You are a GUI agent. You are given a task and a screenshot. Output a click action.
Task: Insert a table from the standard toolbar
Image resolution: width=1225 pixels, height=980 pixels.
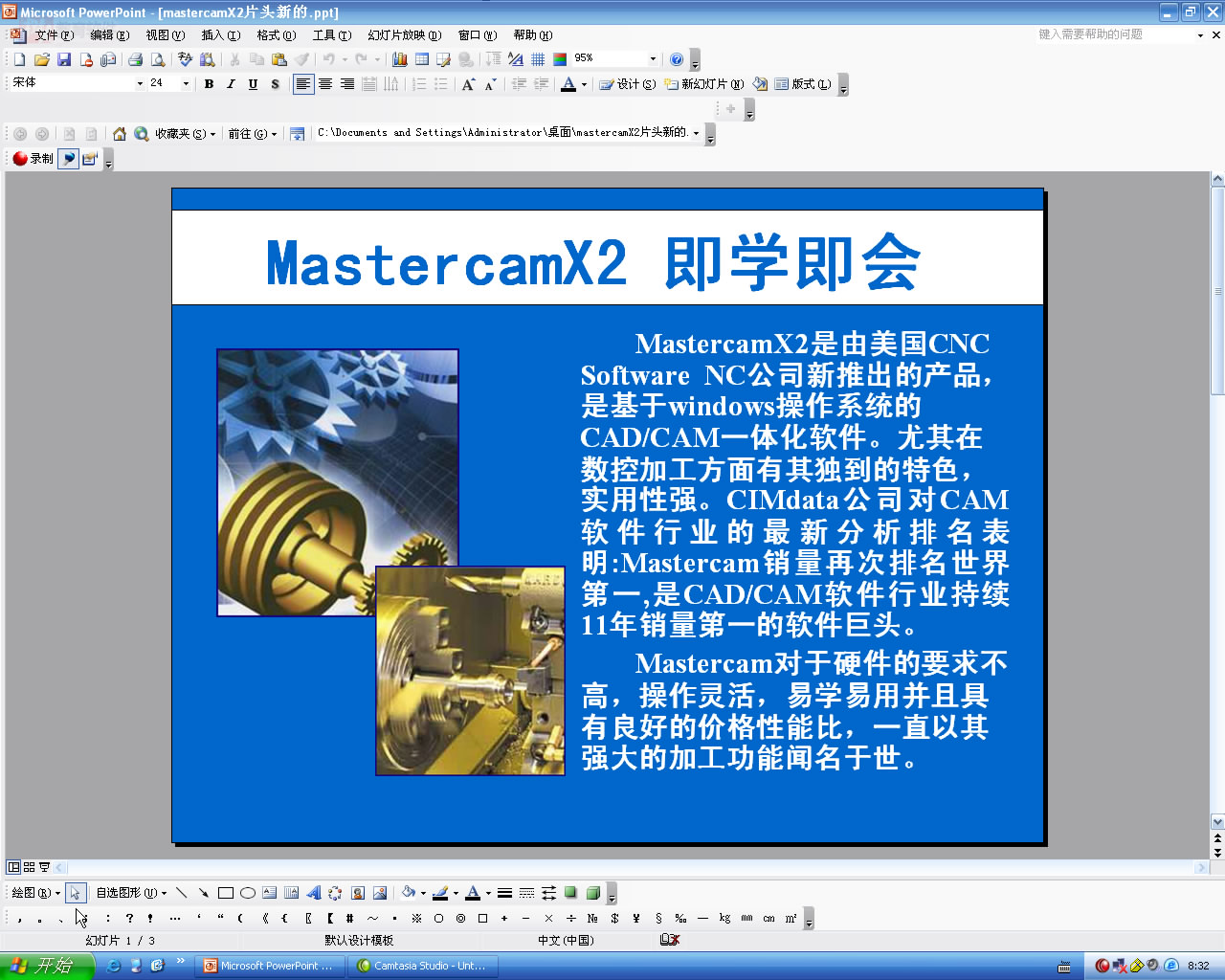422,59
